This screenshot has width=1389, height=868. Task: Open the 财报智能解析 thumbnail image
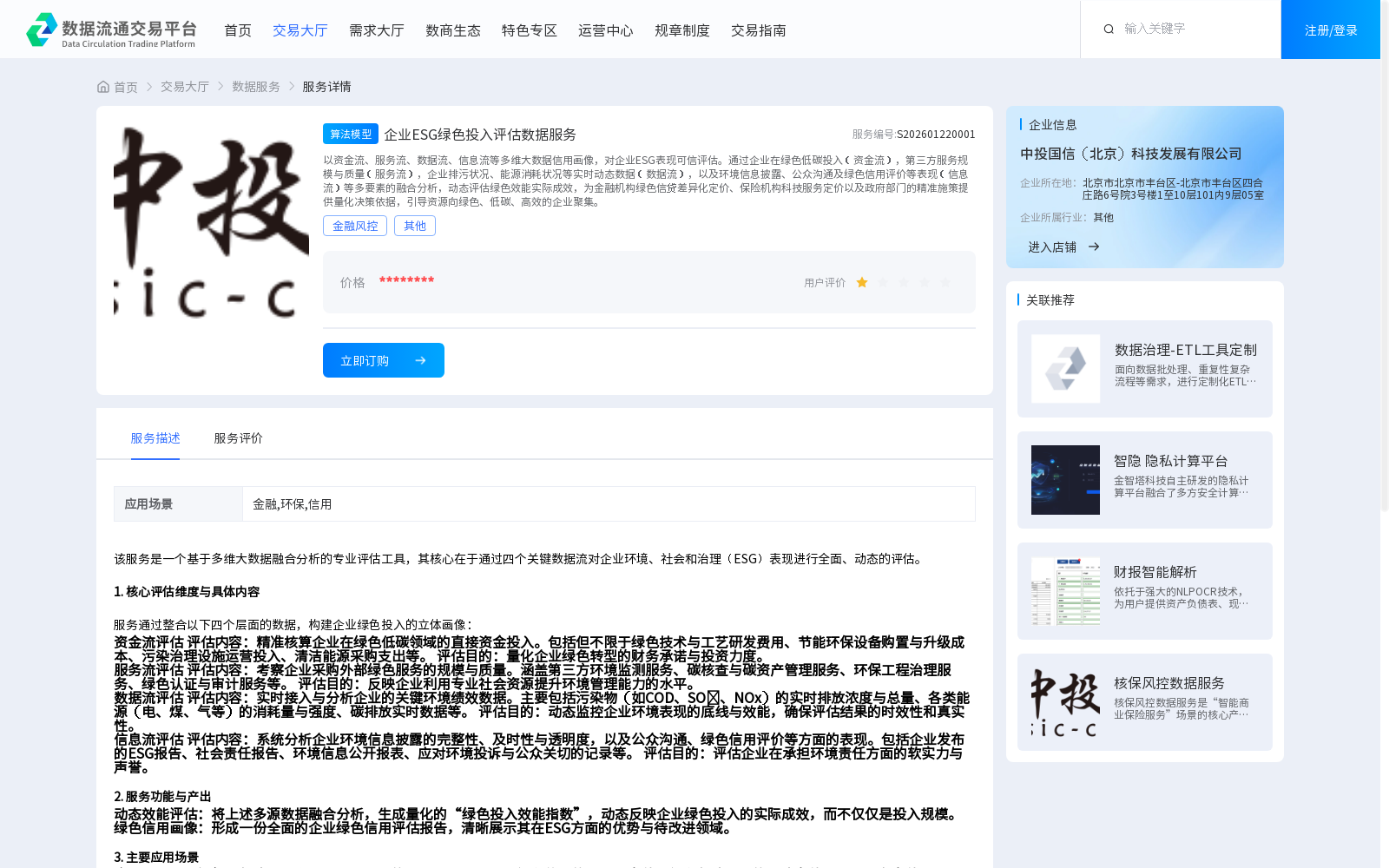(1065, 591)
